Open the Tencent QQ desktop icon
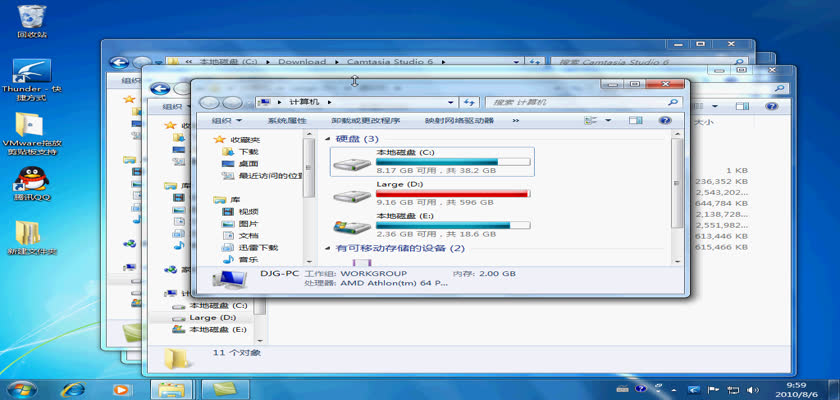Screen dimensions: 840x400 tap(32, 180)
